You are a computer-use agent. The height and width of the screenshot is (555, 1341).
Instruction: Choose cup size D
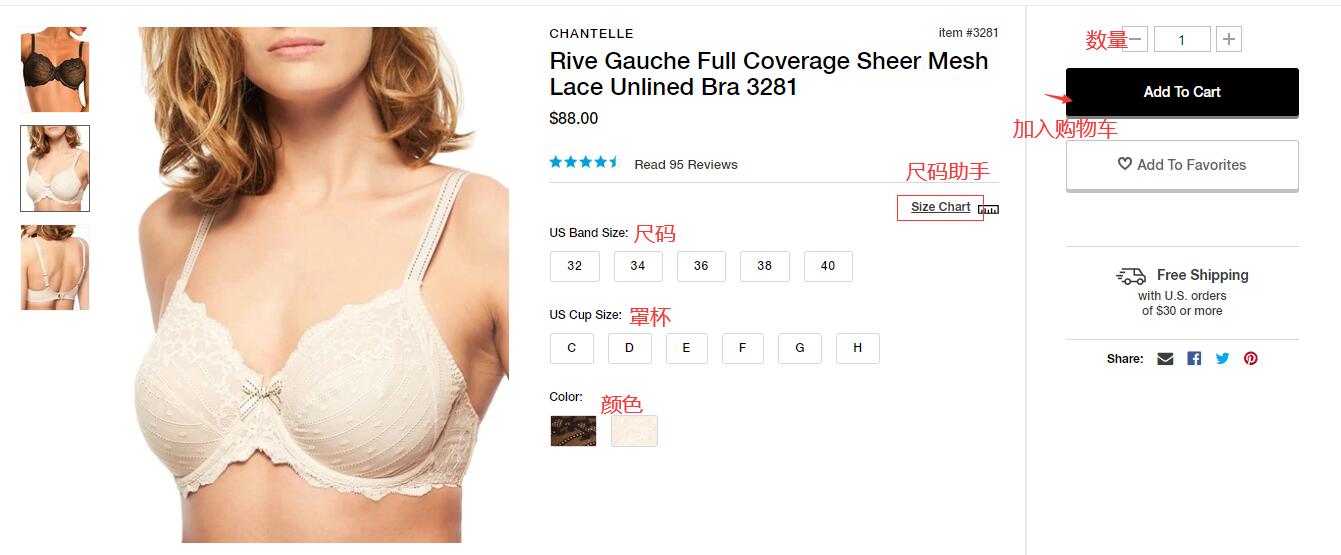630,348
